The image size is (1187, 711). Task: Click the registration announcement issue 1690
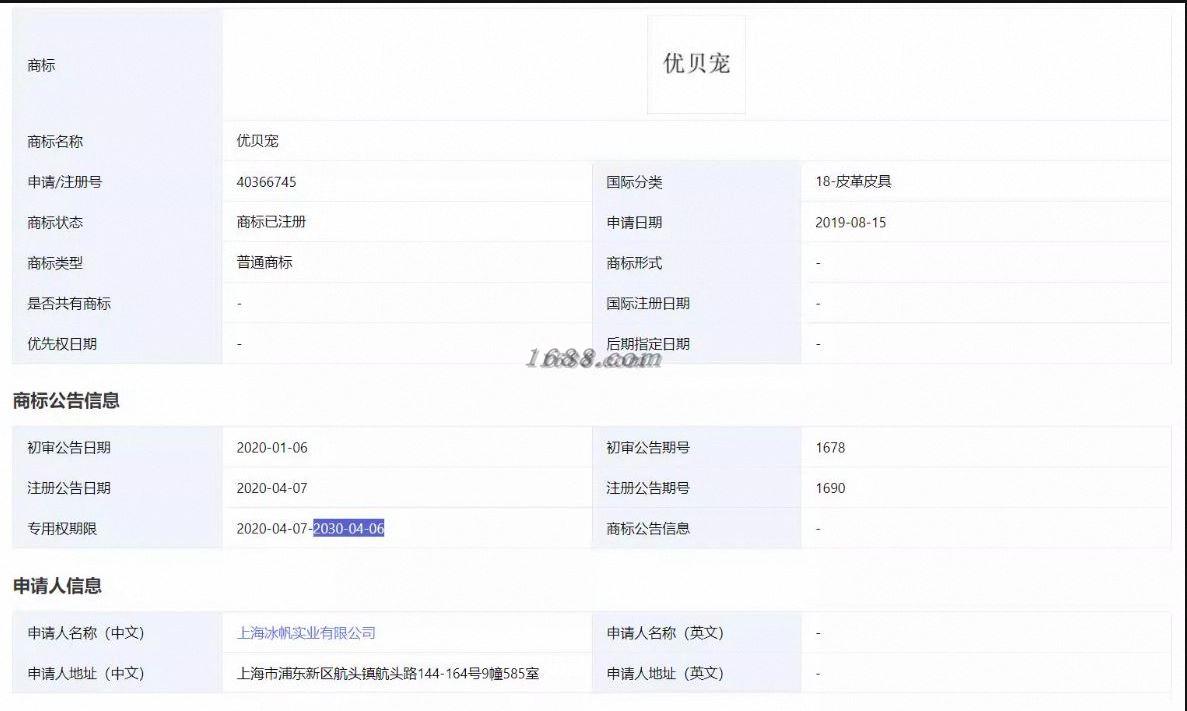point(830,488)
